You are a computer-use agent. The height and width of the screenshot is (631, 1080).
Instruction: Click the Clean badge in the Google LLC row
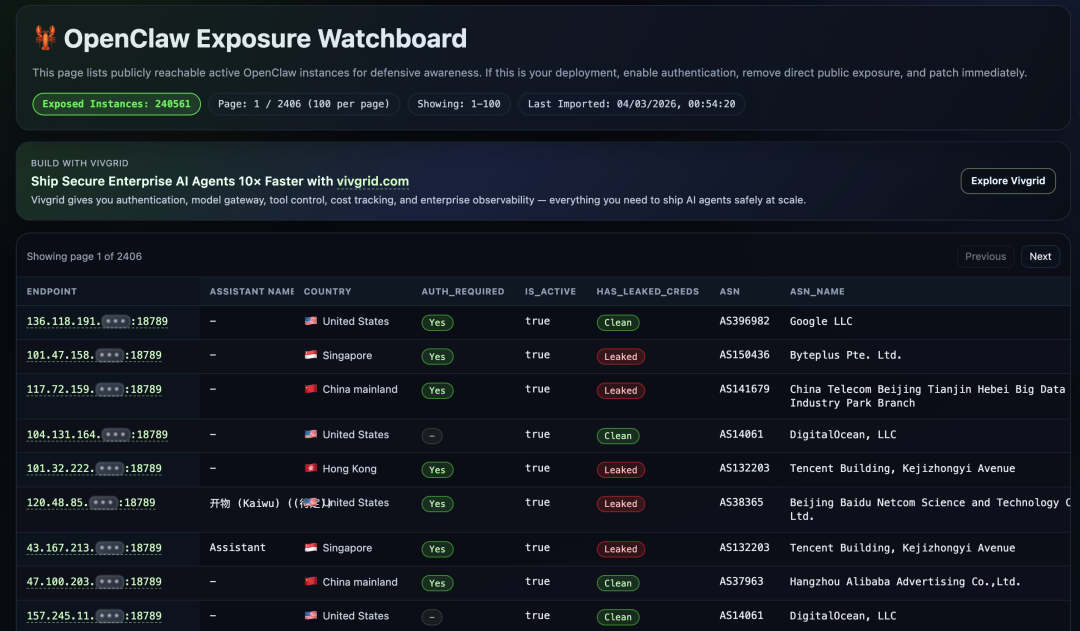click(x=617, y=323)
